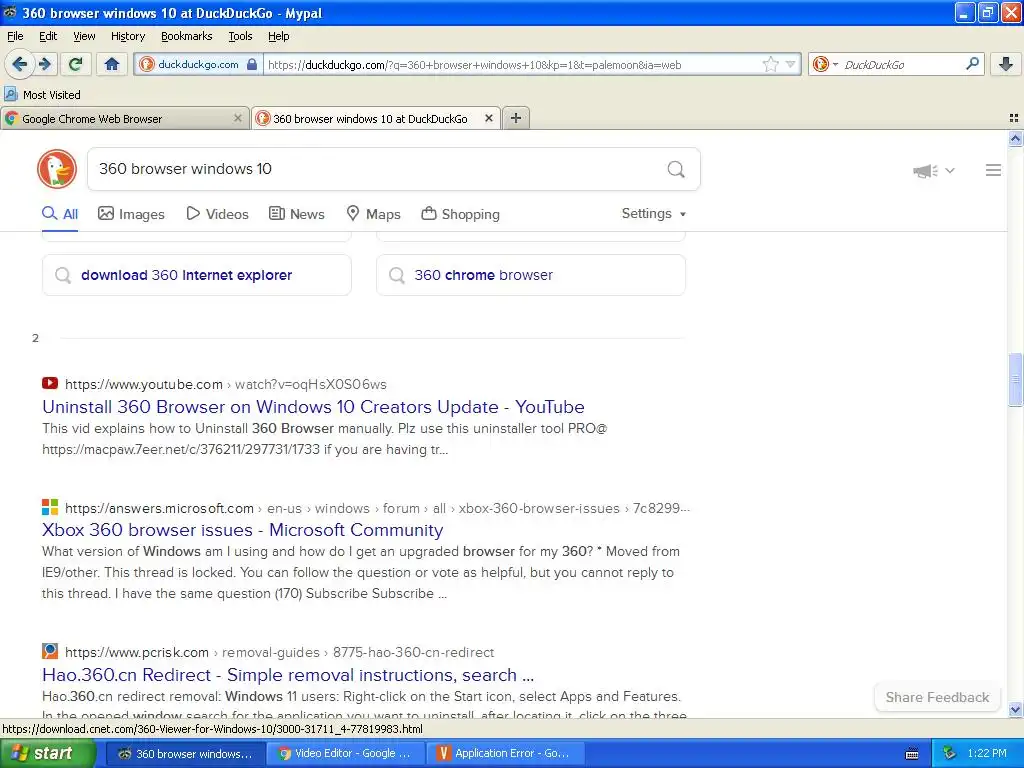
Task: Open 'Uninstall 360 Browser on Windows 10' YouTube result
Action: tap(313, 407)
